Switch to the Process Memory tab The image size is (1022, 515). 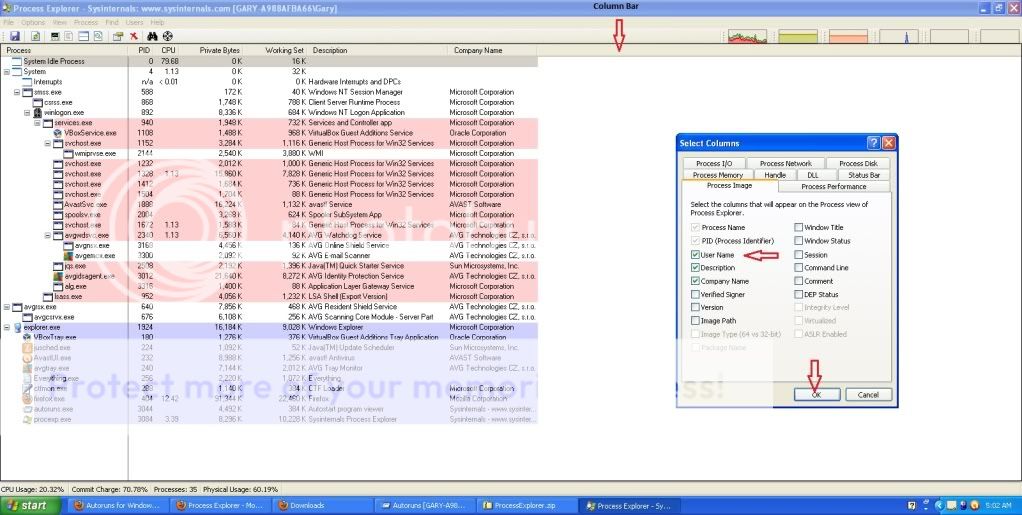(718, 175)
